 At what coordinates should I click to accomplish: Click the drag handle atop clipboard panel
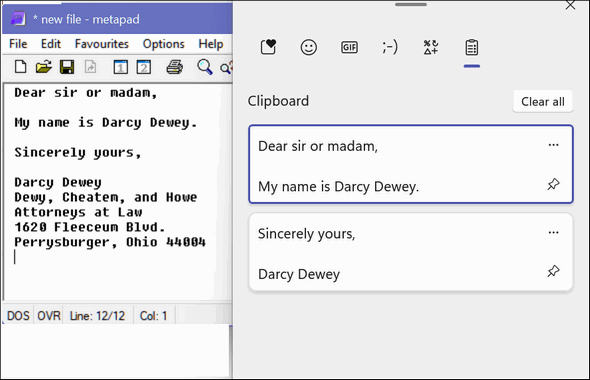(x=411, y=5)
